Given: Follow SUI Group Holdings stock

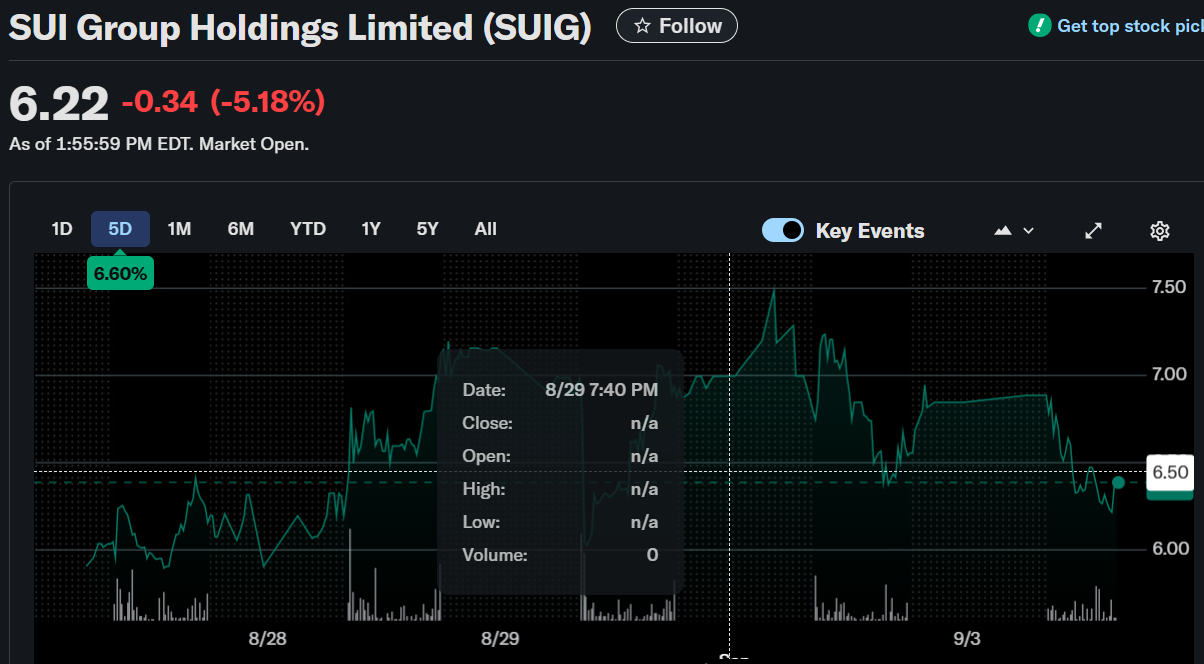Looking at the screenshot, I should click(x=677, y=26).
